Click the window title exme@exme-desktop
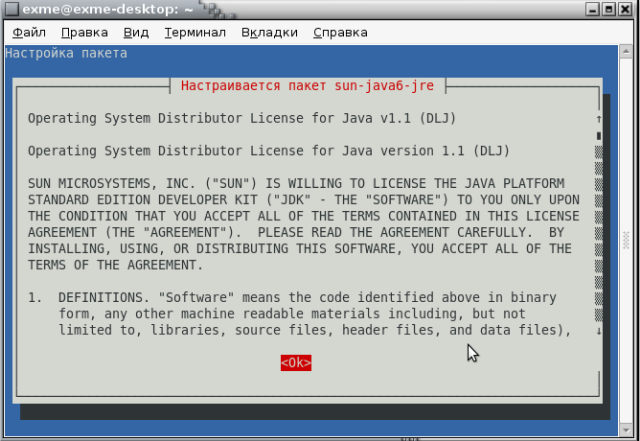 coord(108,9)
